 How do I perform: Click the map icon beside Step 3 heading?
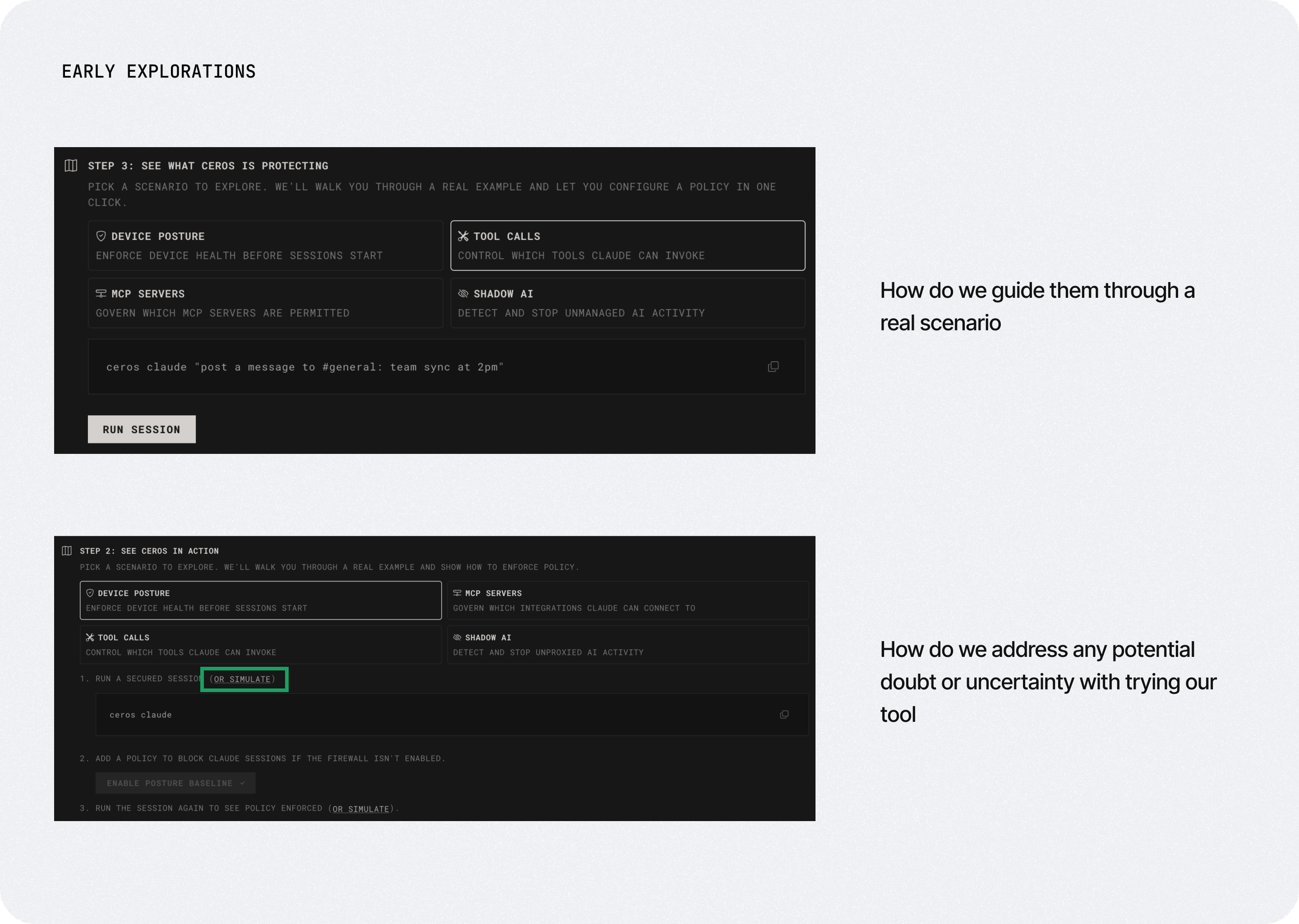coord(71,166)
